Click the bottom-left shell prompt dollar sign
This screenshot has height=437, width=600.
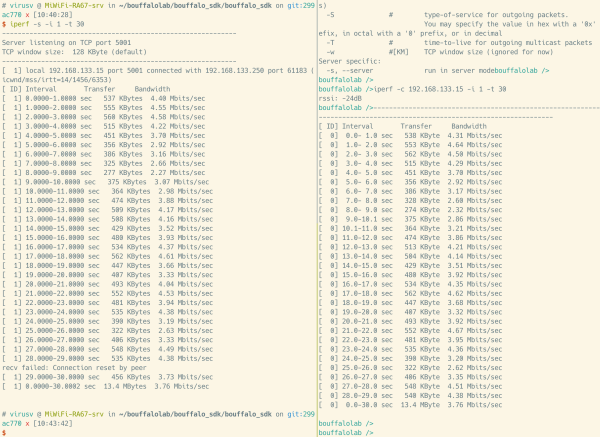click(3, 432)
